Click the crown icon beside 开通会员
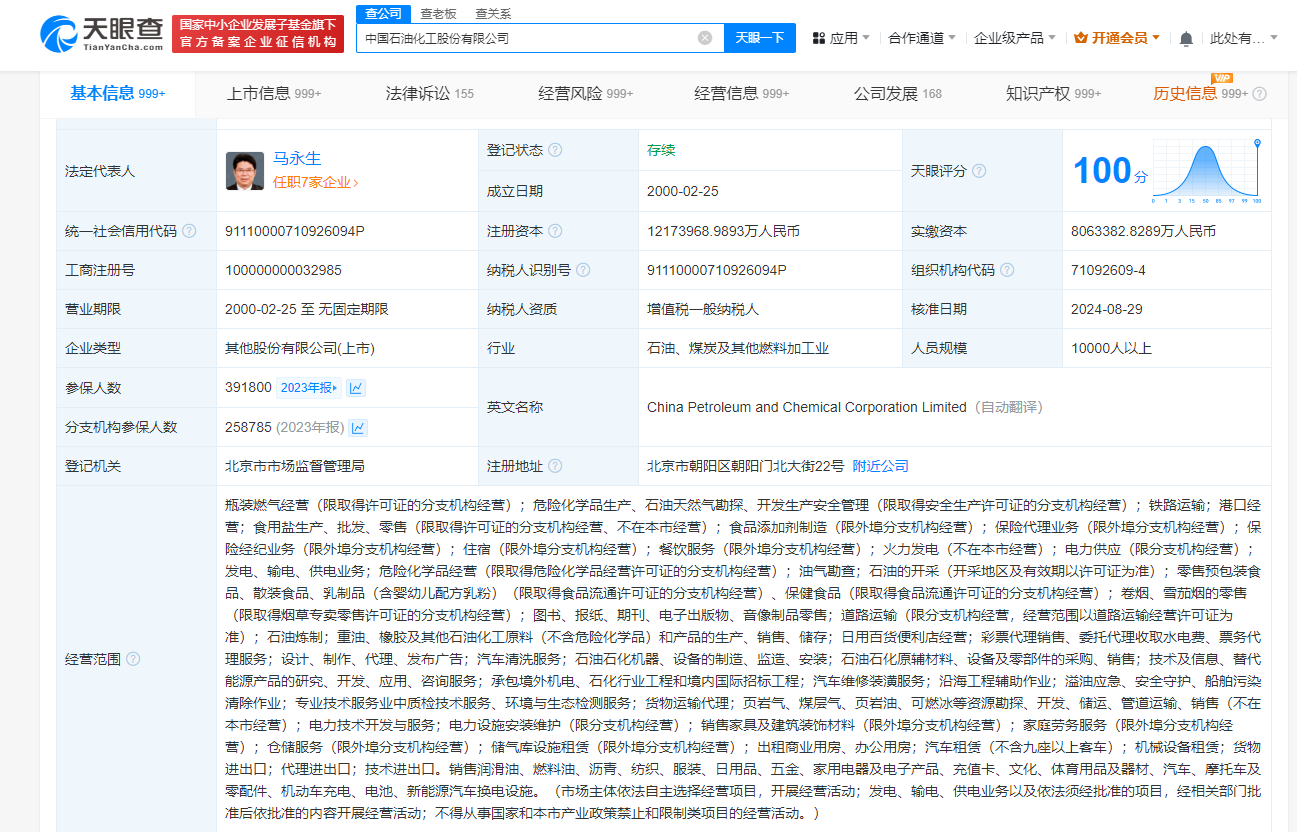Screen dimensions: 1297x832 coord(1082,36)
